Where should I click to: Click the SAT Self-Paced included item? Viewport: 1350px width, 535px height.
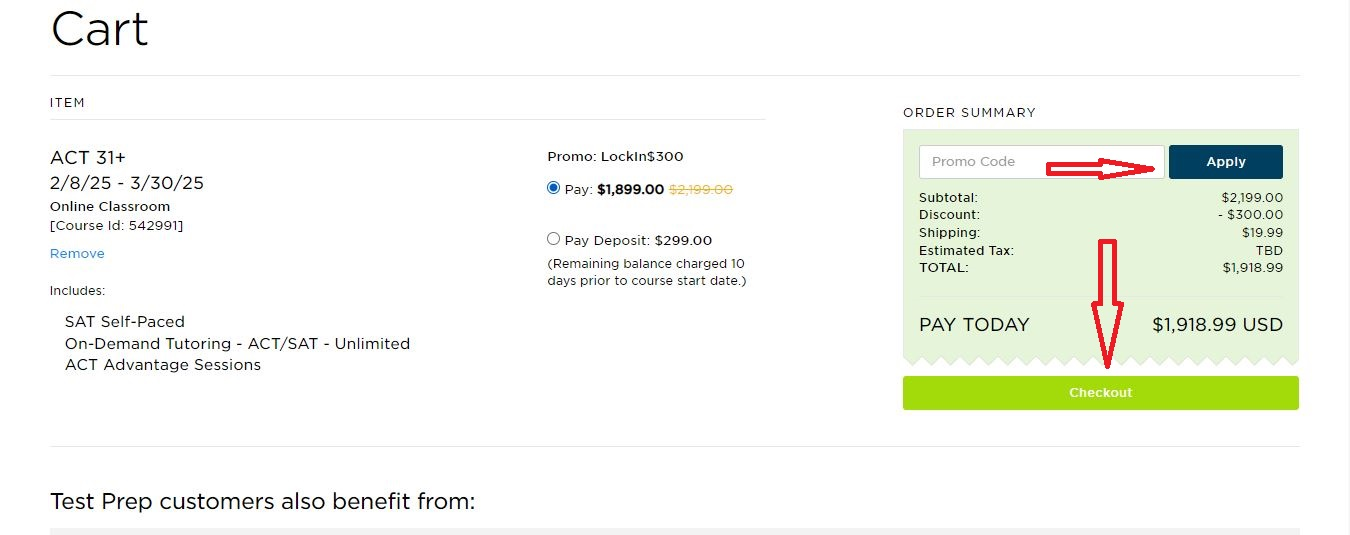125,322
